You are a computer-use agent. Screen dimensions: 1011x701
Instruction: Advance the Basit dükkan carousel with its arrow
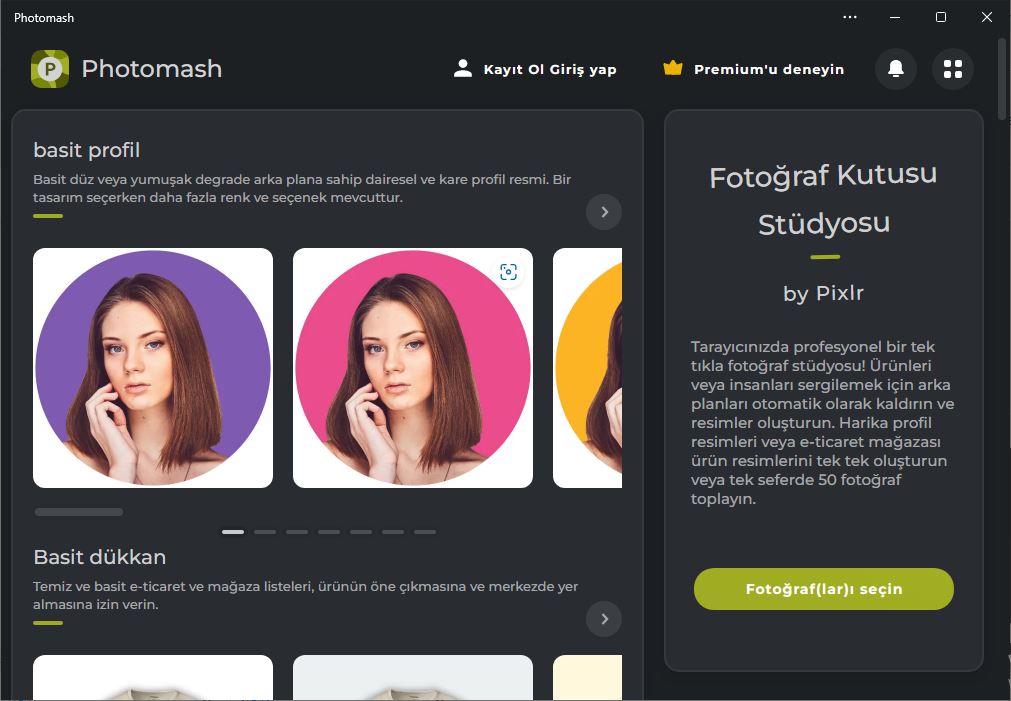(x=604, y=619)
